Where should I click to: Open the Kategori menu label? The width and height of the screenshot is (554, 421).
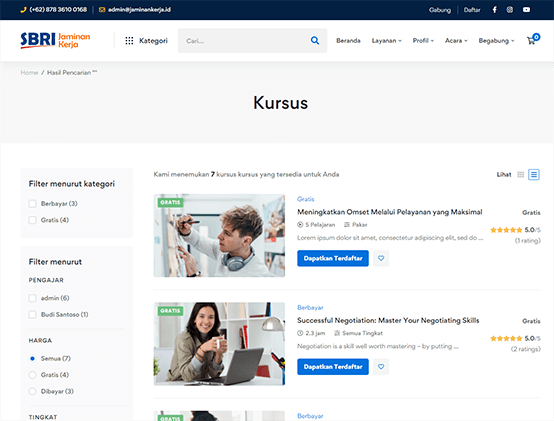(x=153, y=41)
